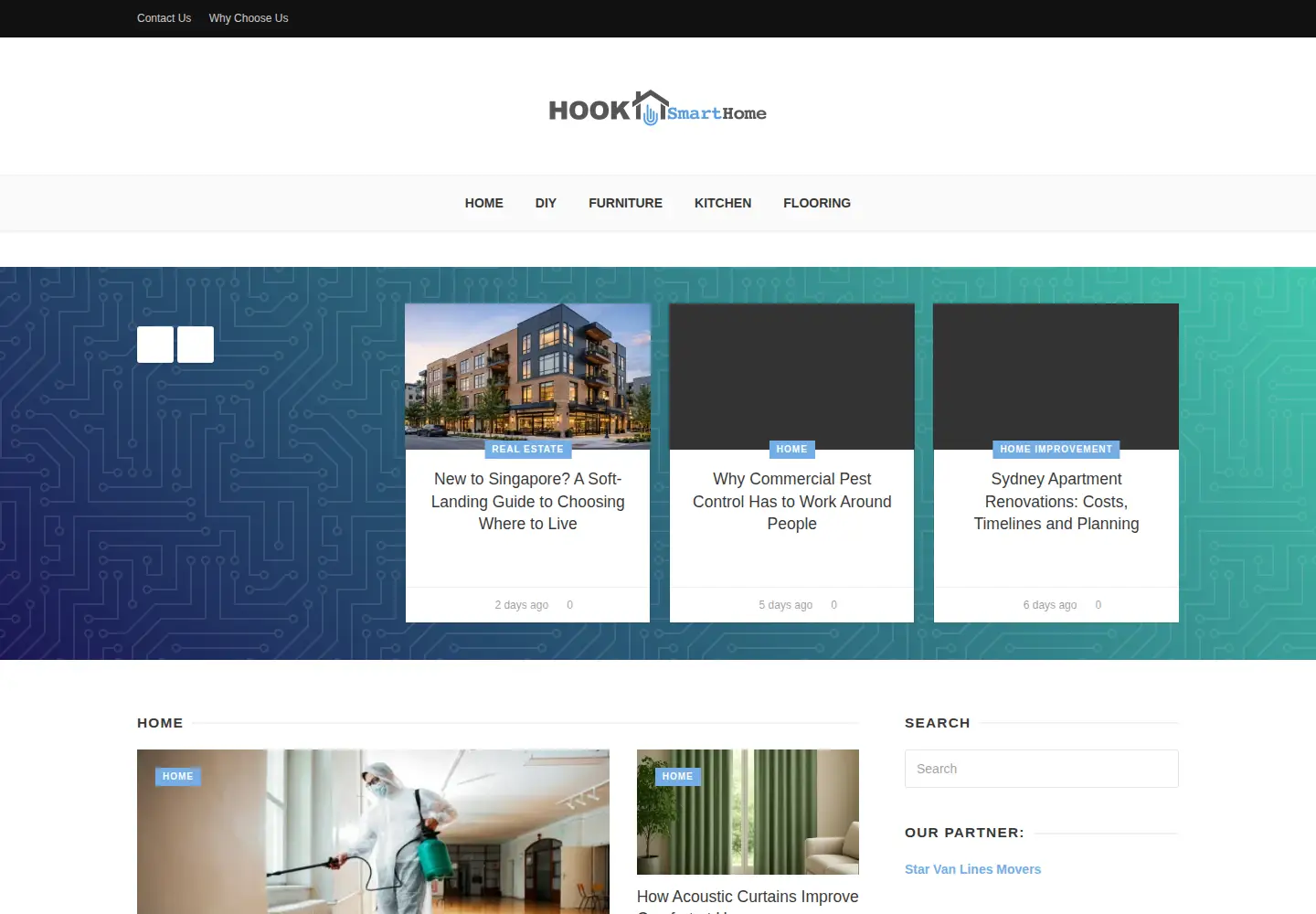Click '6 days ago' on Sydney card
Viewport: 1316px width, 914px height.
(x=1049, y=605)
